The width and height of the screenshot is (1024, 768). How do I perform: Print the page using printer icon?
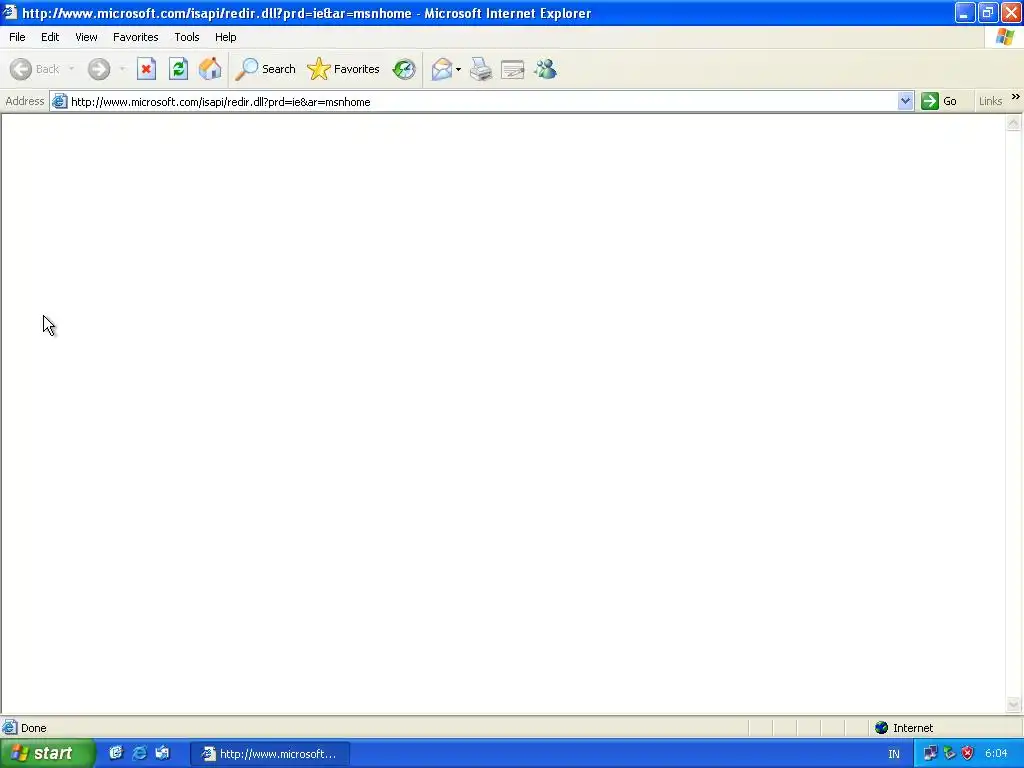pos(481,69)
